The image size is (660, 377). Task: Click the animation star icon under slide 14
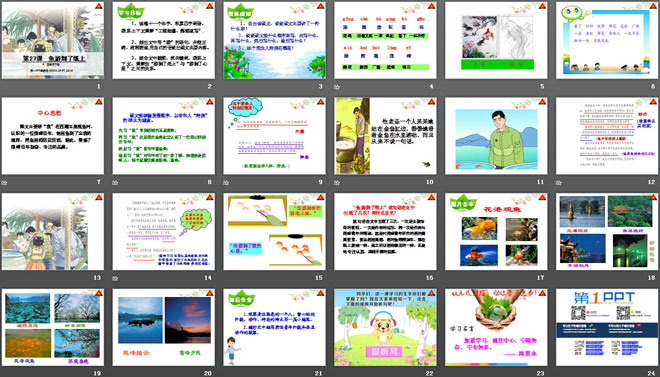point(115,278)
